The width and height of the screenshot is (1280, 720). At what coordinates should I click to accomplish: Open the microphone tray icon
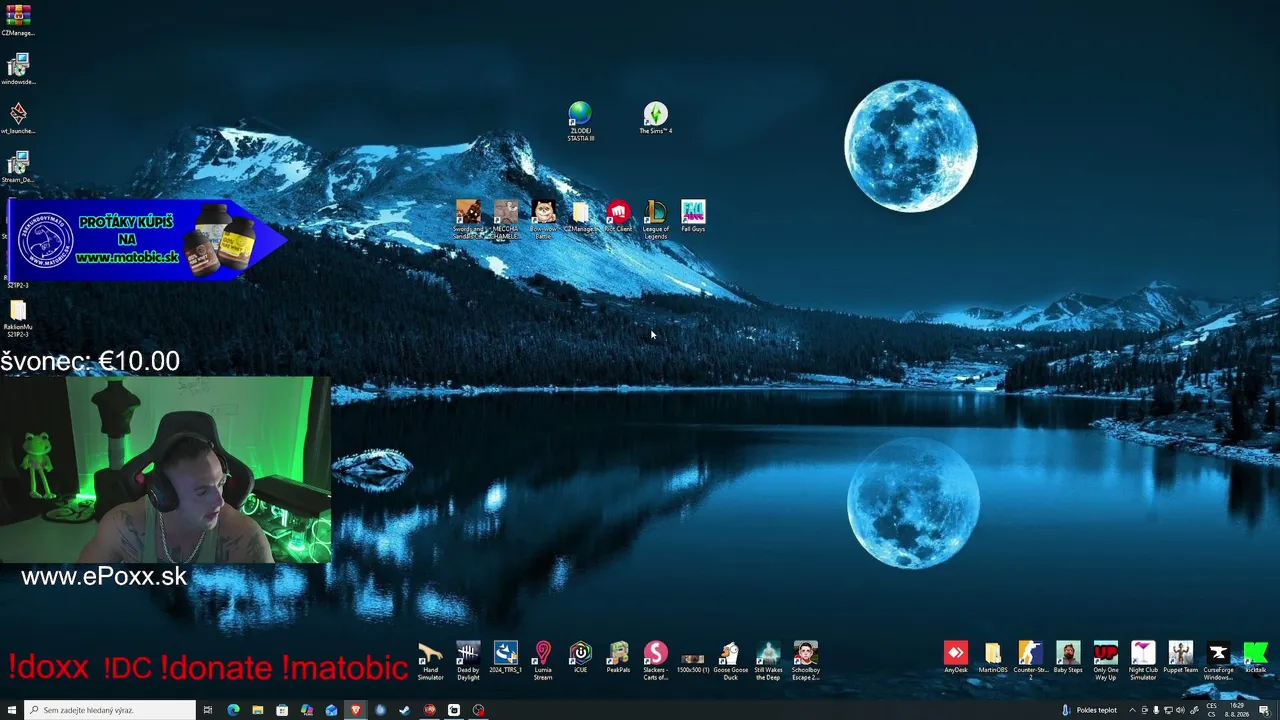pos(1157,710)
